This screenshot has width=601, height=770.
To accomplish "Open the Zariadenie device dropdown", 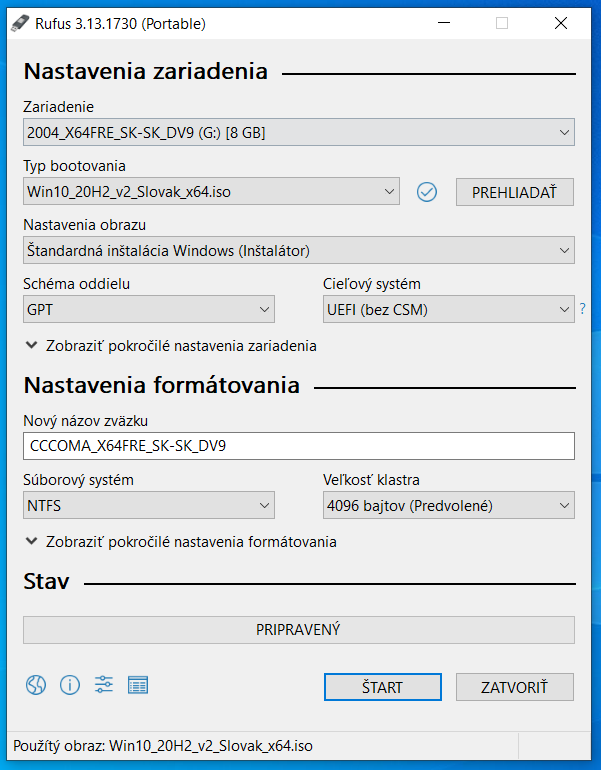I will tap(299, 132).
